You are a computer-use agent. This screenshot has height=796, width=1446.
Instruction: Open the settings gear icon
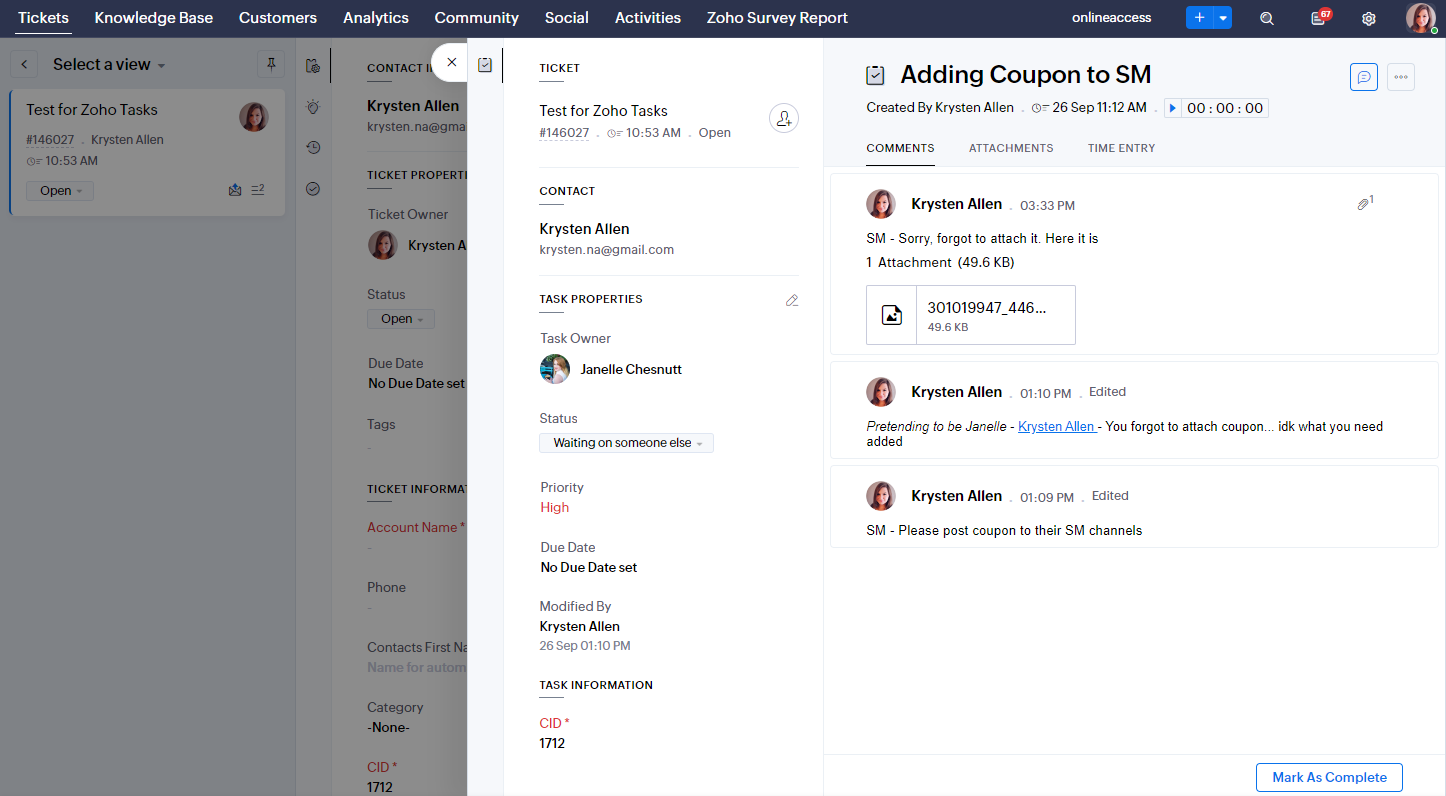click(1369, 18)
